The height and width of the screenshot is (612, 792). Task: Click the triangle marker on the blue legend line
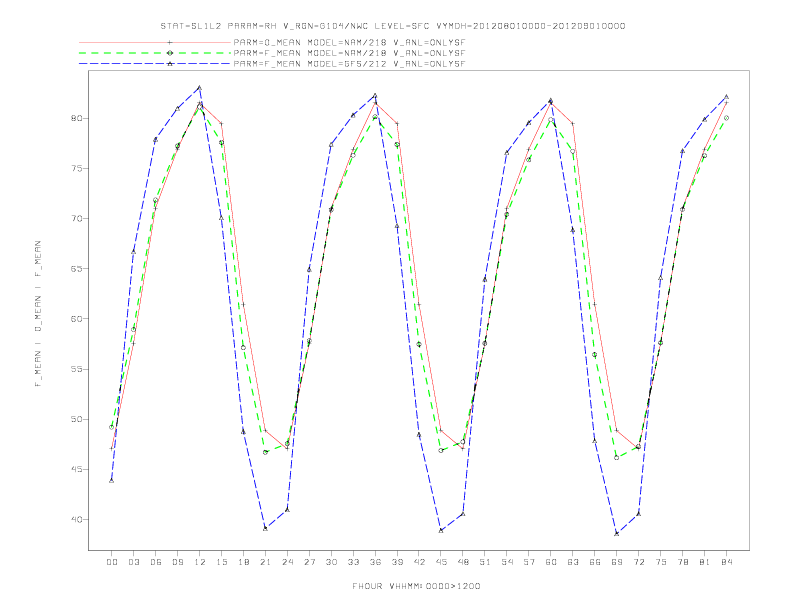click(170, 64)
